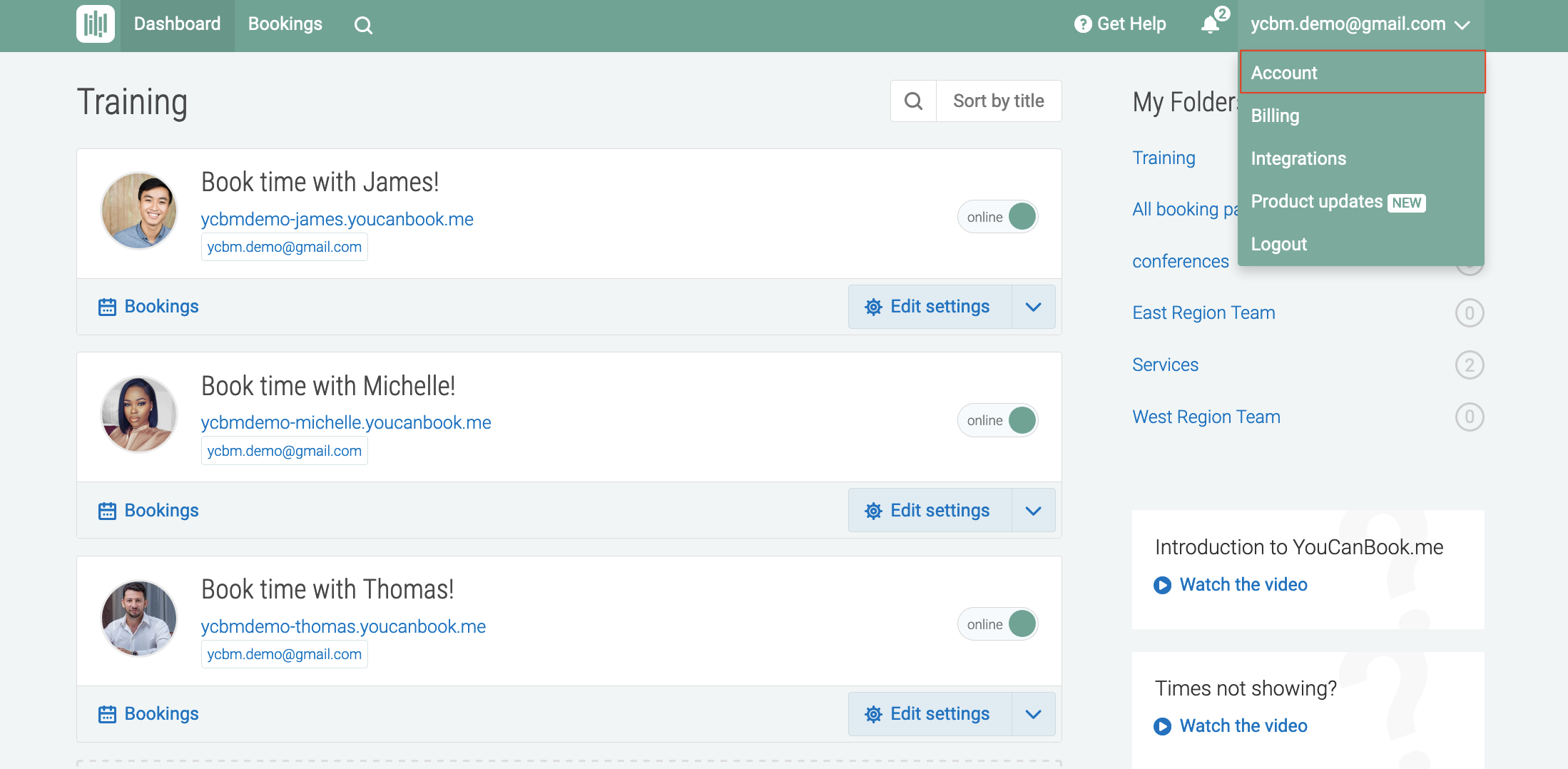This screenshot has width=1568, height=769.
Task: Open Product updates menu entry
Action: 1362,202
